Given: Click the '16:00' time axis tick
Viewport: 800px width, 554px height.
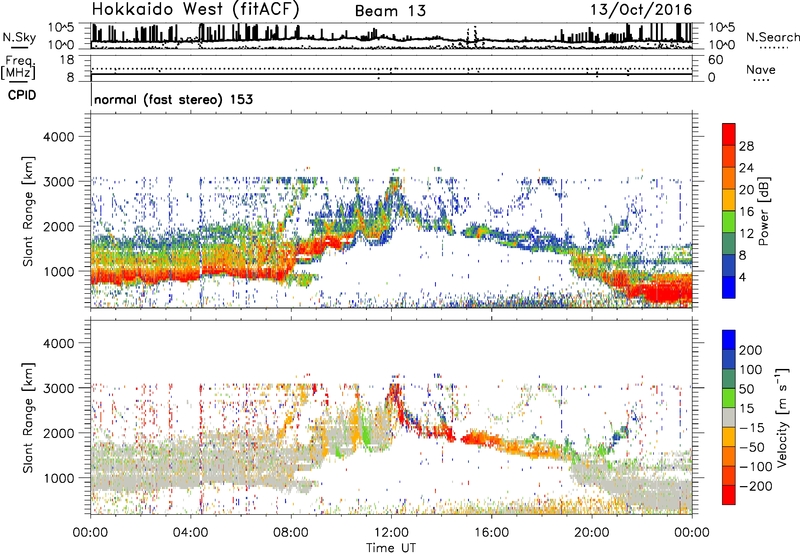Looking at the screenshot, I should tap(491, 533).
